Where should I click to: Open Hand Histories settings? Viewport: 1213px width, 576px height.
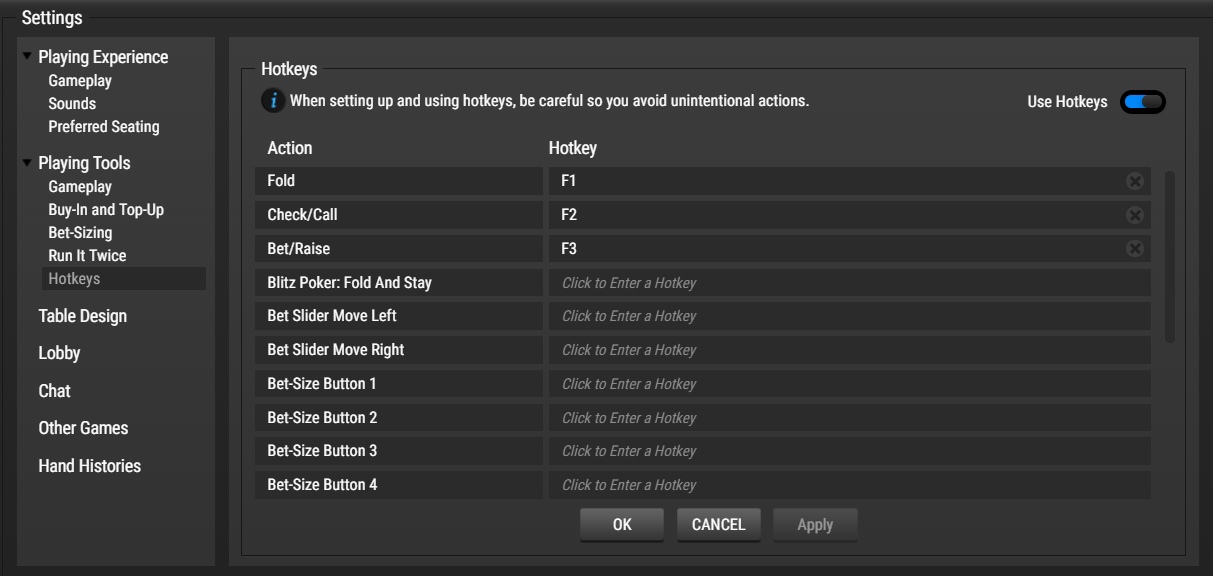click(89, 466)
